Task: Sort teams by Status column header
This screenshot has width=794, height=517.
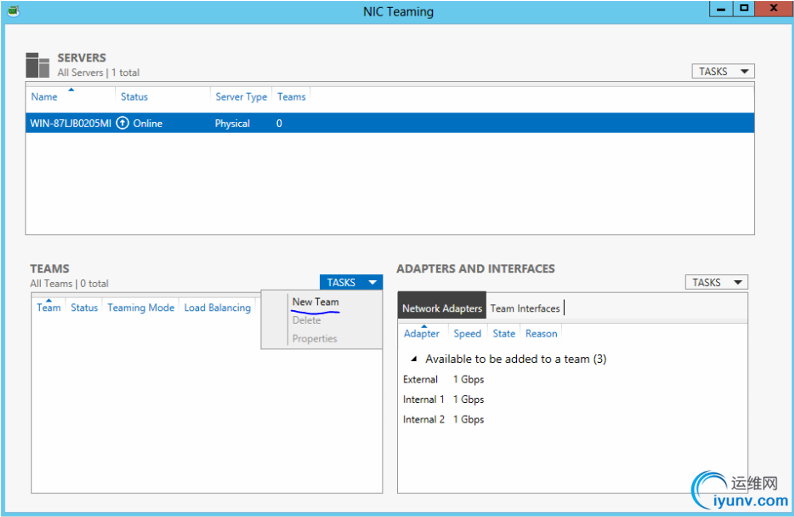Action: pyautogui.click(x=84, y=307)
